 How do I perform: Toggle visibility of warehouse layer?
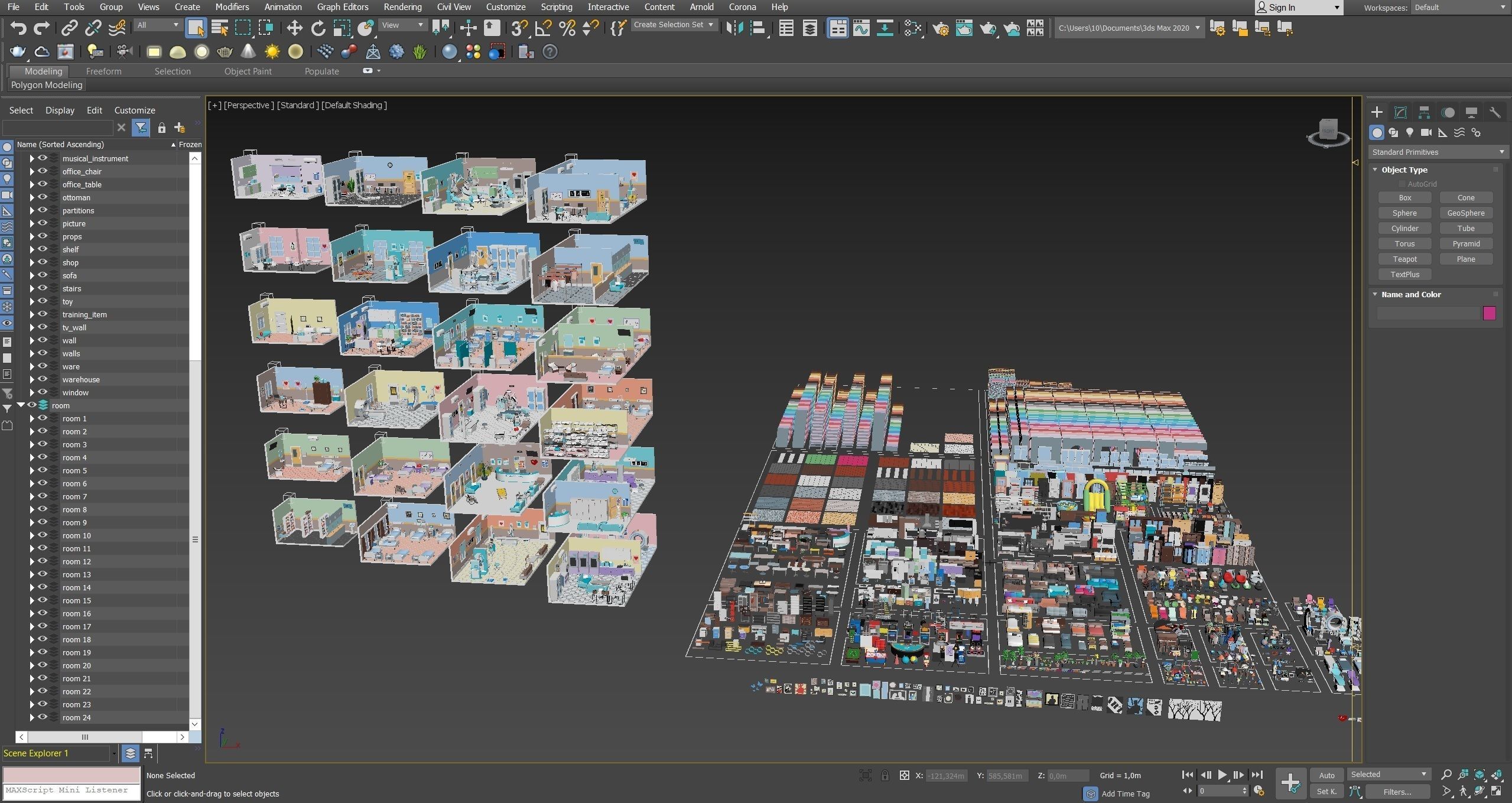pyautogui.click(x=43, y=379)
